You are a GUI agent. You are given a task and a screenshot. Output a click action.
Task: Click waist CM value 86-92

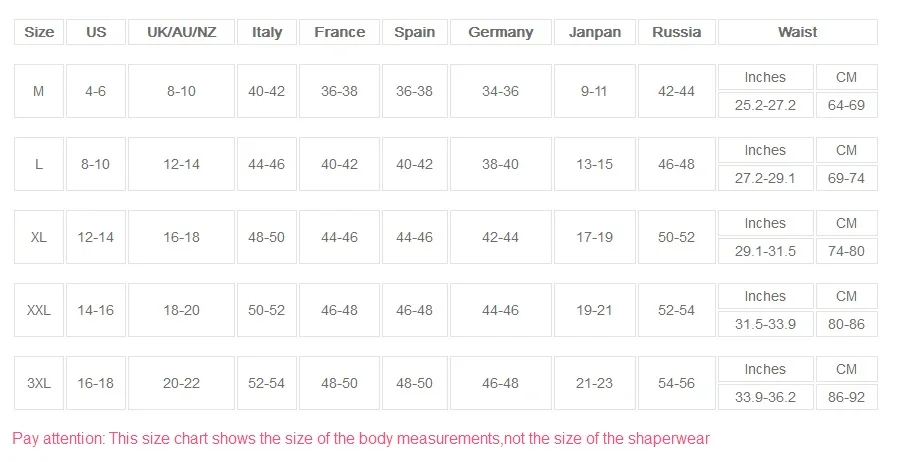(847, 397)
